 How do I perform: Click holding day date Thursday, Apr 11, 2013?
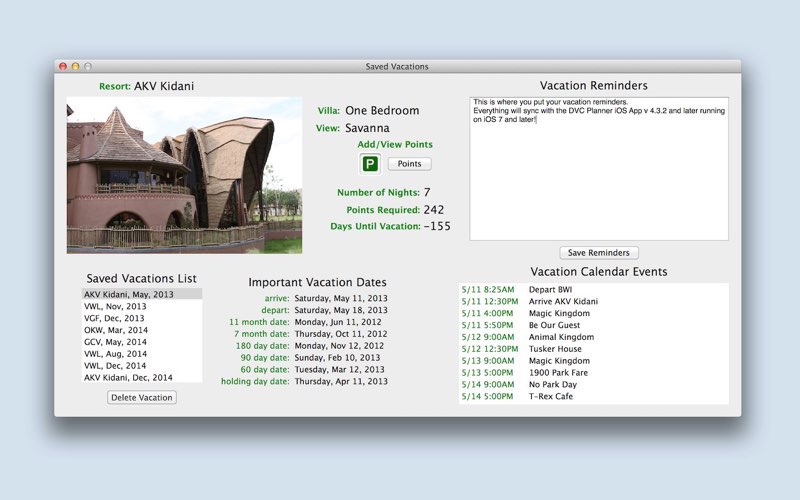pos(341,381)
